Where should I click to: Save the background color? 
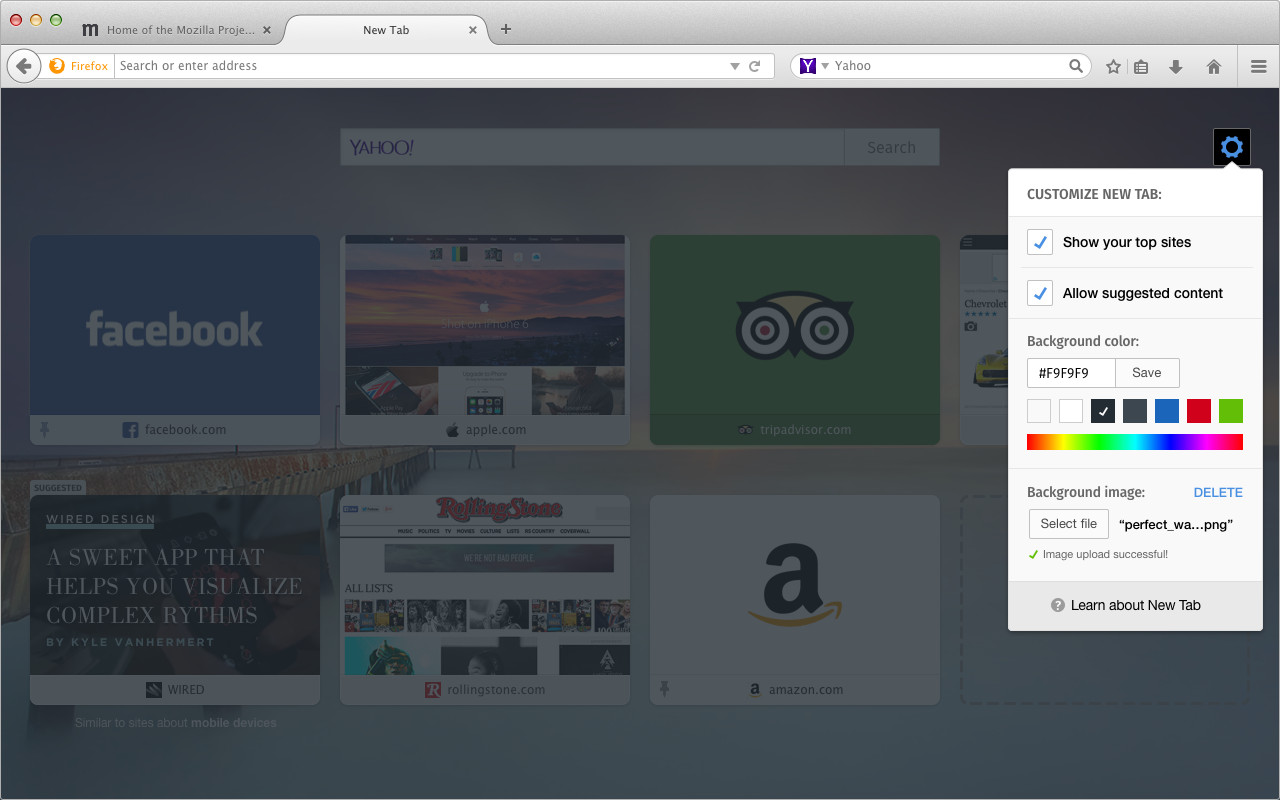point(1147,373)
